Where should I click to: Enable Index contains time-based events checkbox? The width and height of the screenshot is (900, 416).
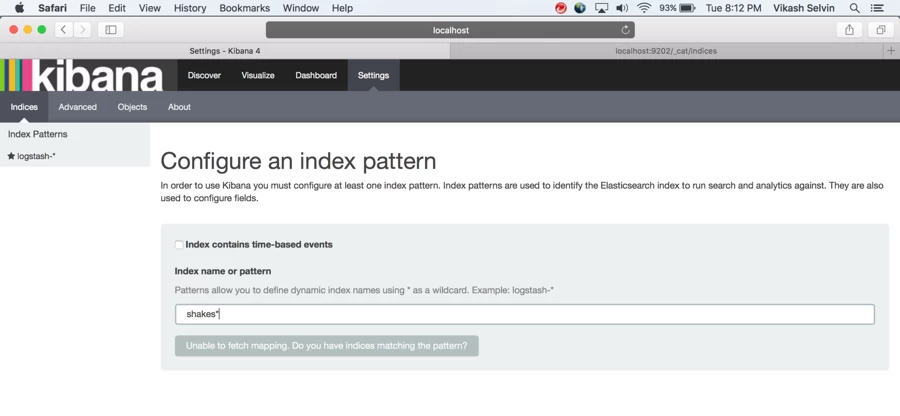point(179,244)
